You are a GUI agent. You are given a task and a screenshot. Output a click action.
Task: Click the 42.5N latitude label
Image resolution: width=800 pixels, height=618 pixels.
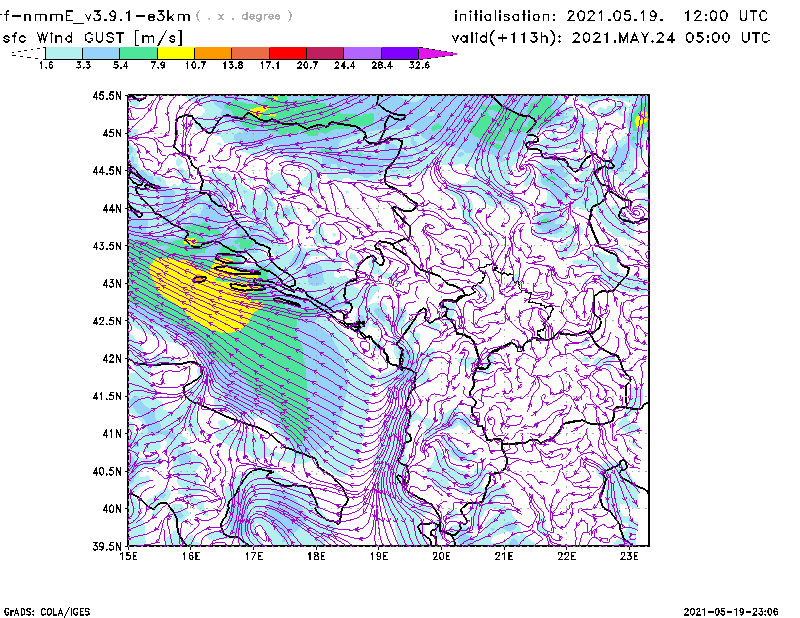click(107, 321)
